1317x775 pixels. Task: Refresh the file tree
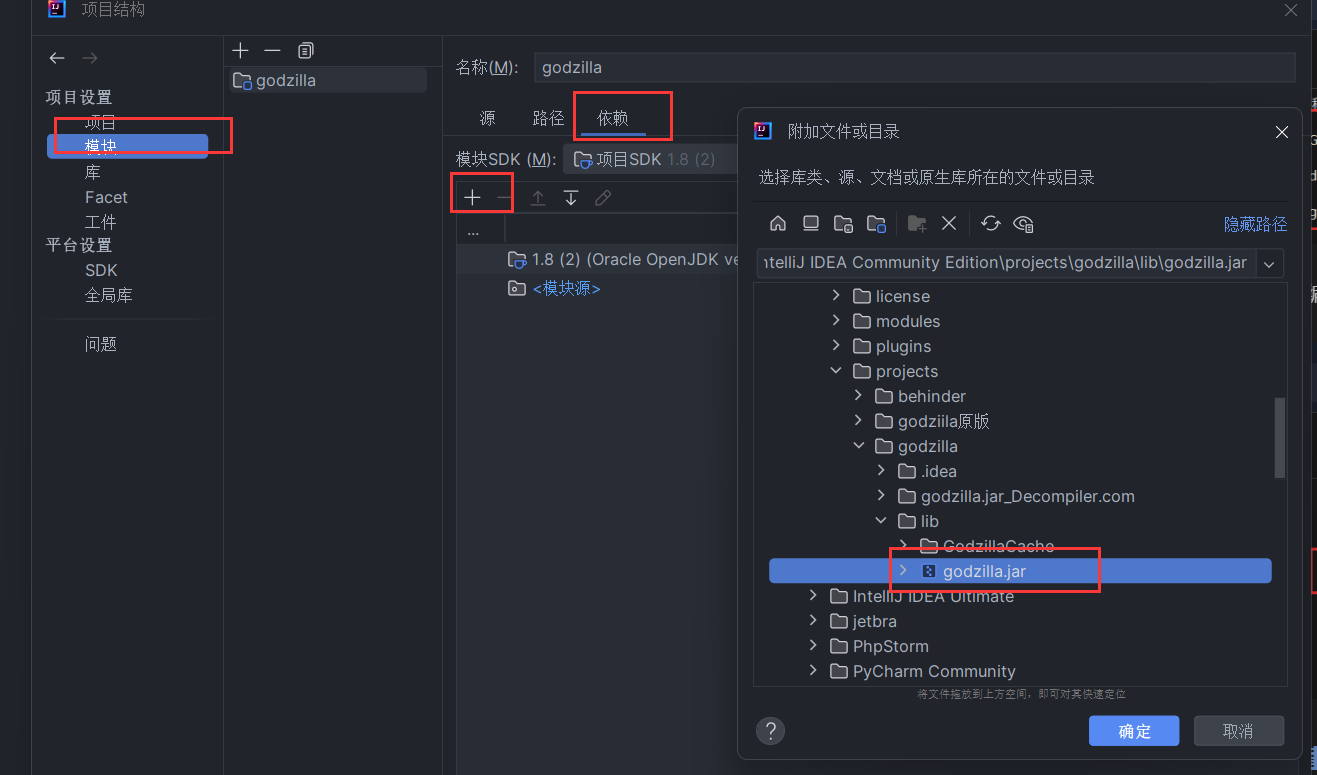990,223
